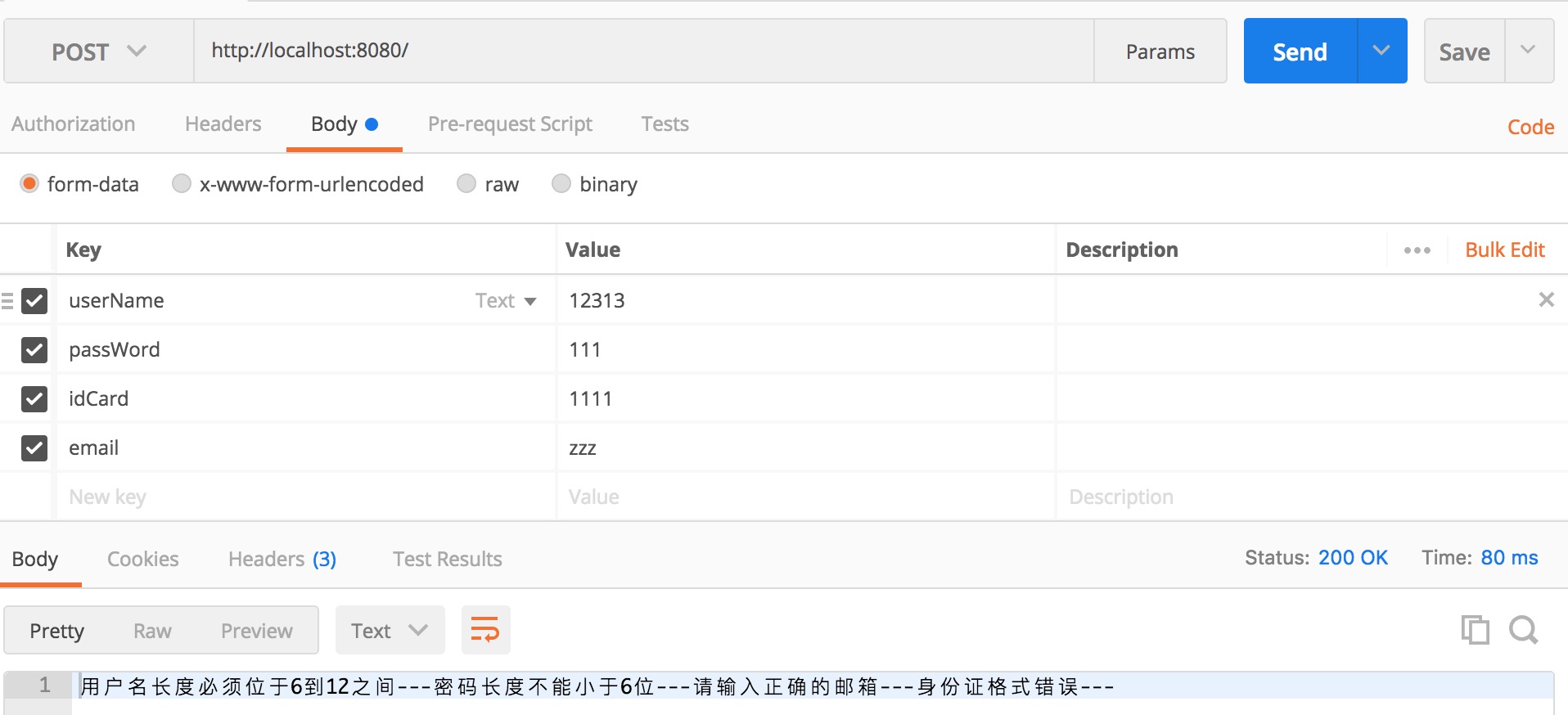Toggle line wrap icon in response toolbar
The width and height of the screenshot is (1568, 715).
click(x=485, y=630)
